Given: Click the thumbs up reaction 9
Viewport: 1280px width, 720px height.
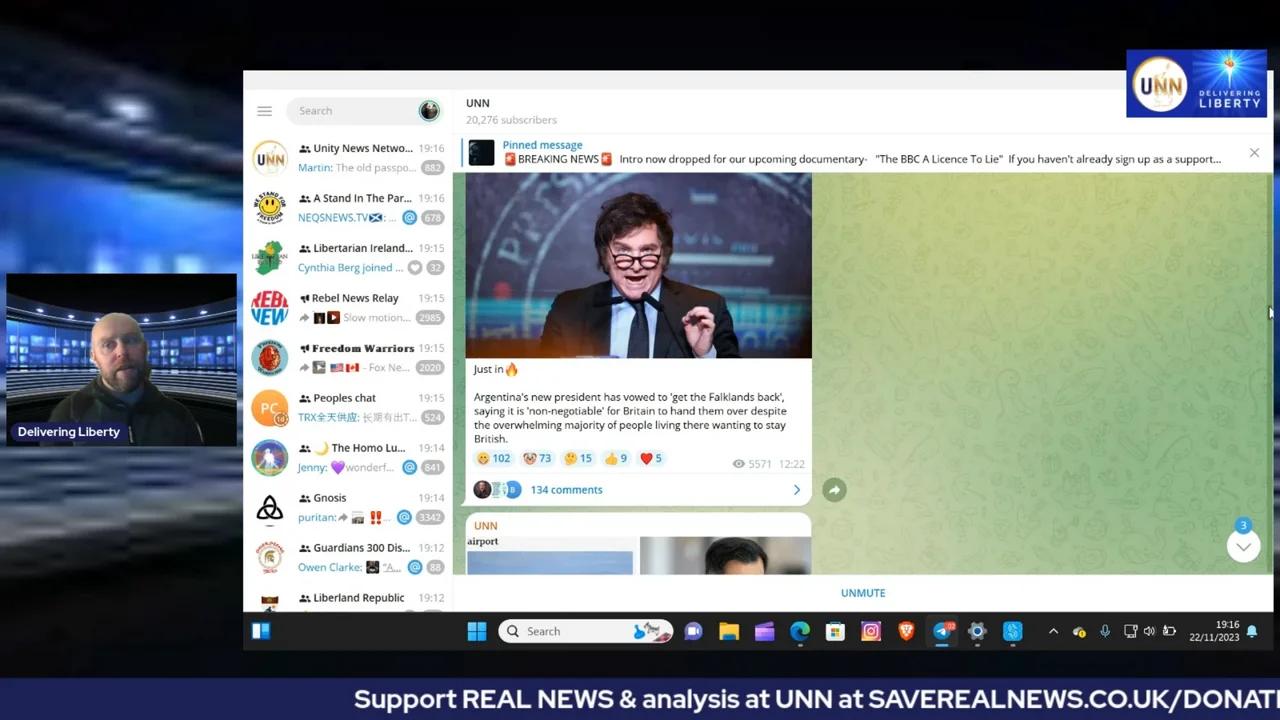Looking at the screenshot, I should pyautogui.click(x=615, y=458).
